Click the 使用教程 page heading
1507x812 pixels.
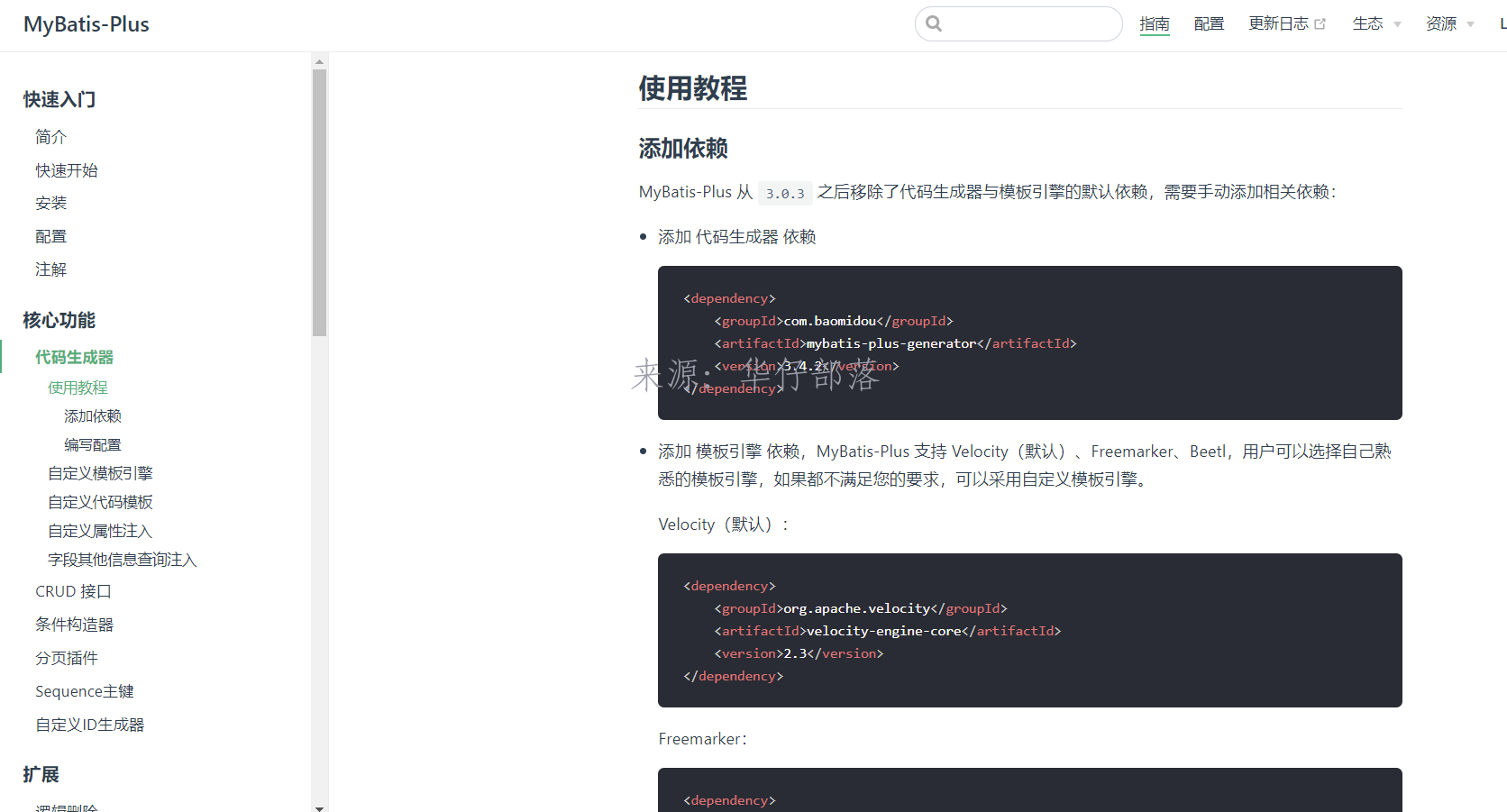[693, 87]
